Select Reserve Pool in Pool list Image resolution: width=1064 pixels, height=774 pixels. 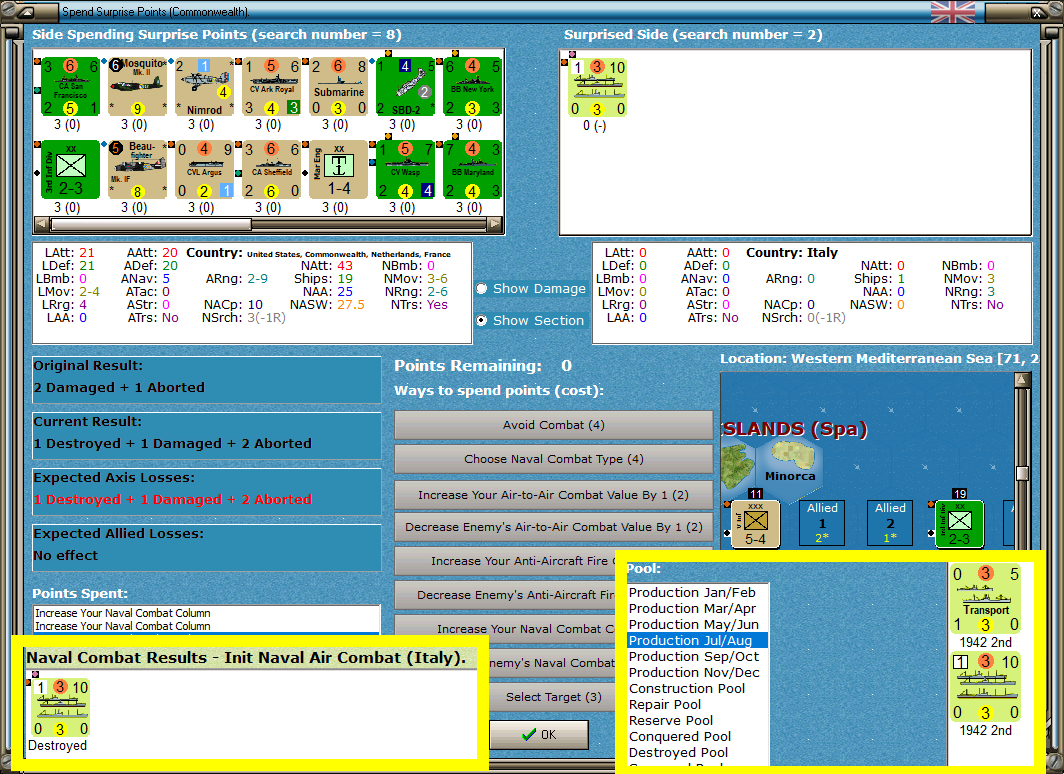[698, 720]
